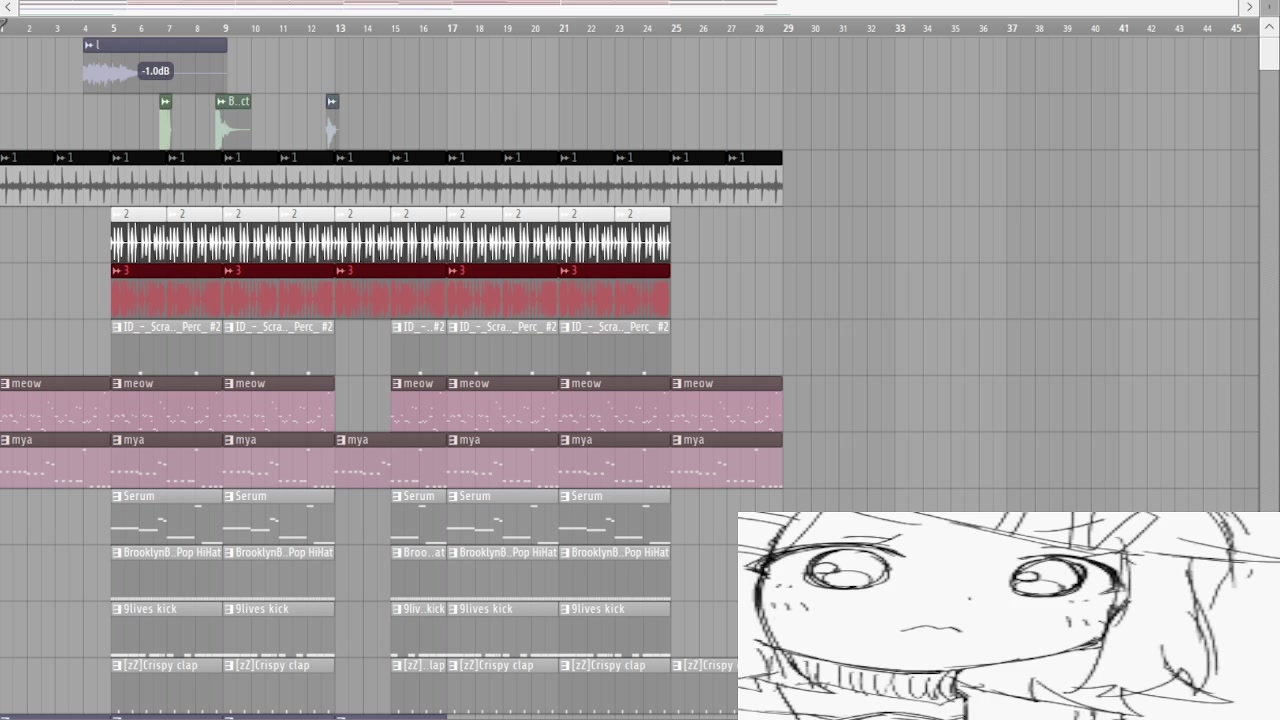Click bar 41 on the timeline ruler
The width and height of the screenshot is (1280, 720).
1124,28
